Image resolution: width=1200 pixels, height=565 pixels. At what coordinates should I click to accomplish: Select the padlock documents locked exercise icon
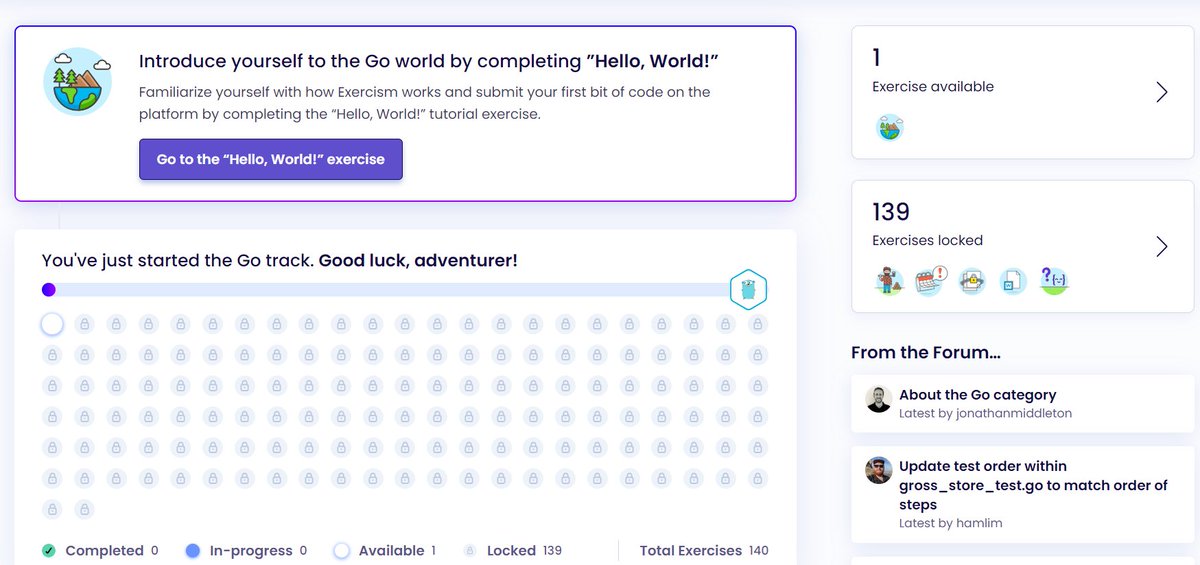(971, 281)
